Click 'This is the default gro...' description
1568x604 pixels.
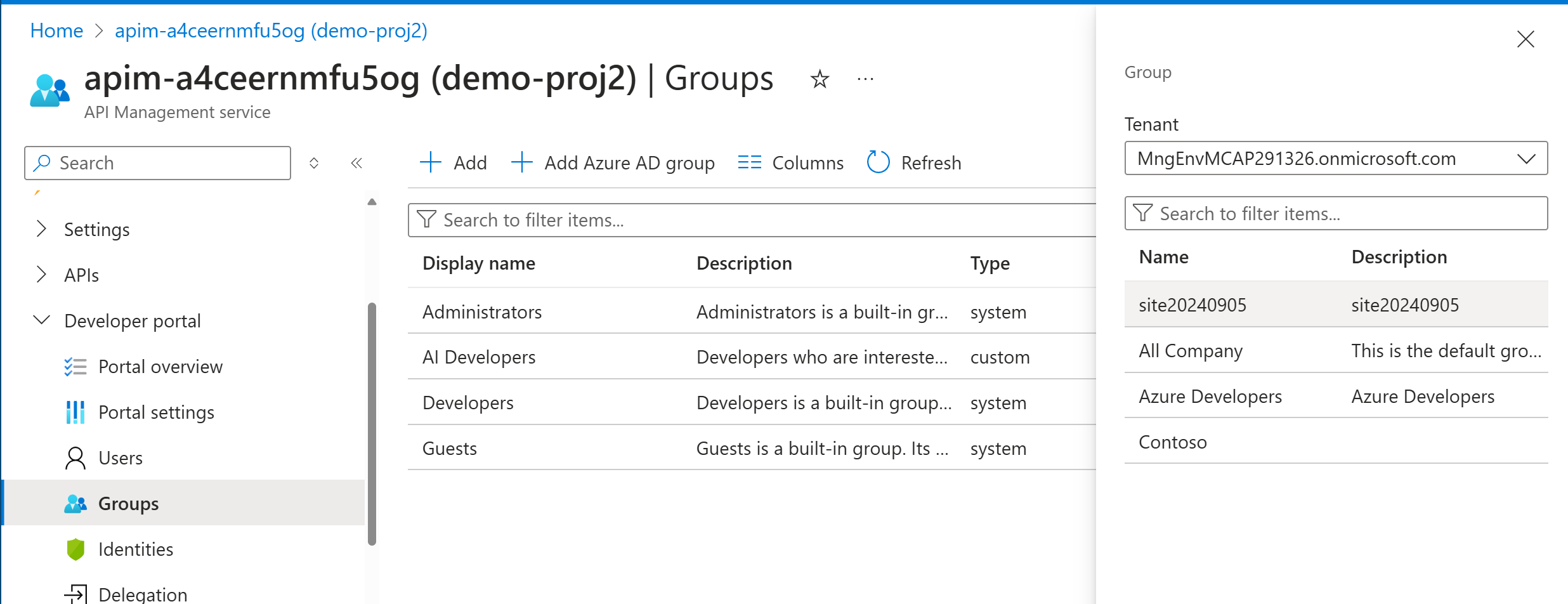(1446, 351)
